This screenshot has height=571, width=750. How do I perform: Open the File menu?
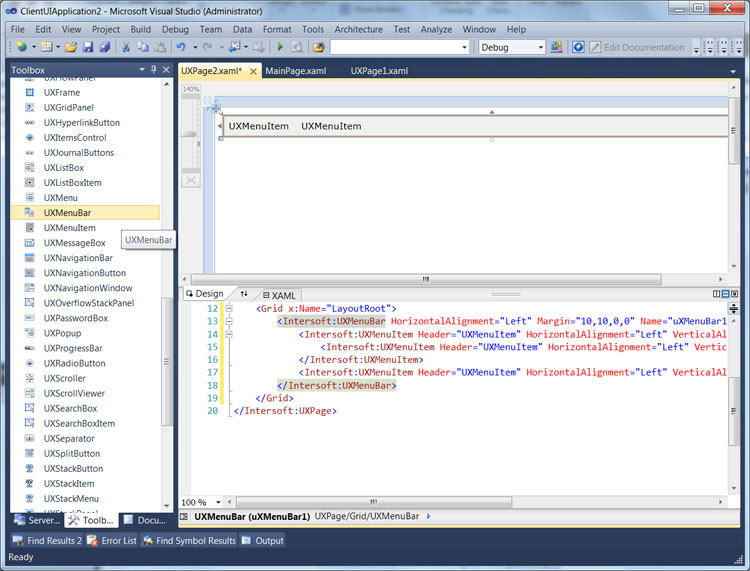coord(18,29)
